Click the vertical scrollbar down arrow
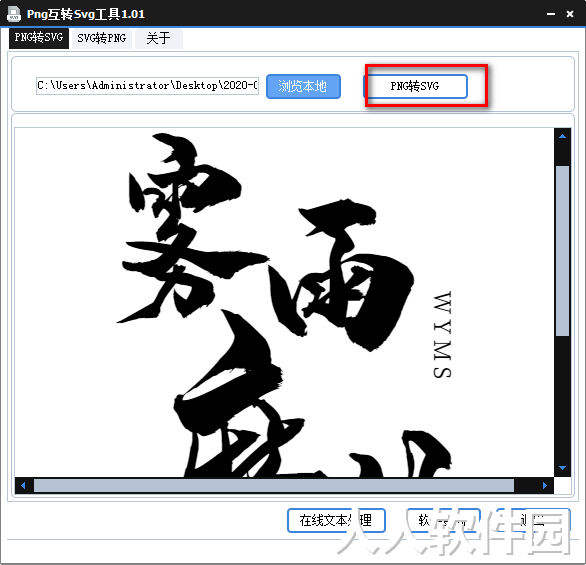The height and width of the screenshot is (565, 586). [562, 468]
